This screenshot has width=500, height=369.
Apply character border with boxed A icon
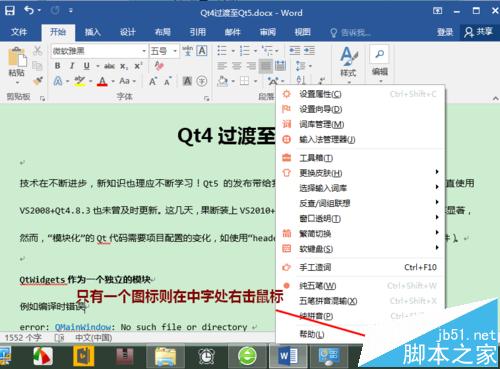pyautogui.click(x=202, y=51)
